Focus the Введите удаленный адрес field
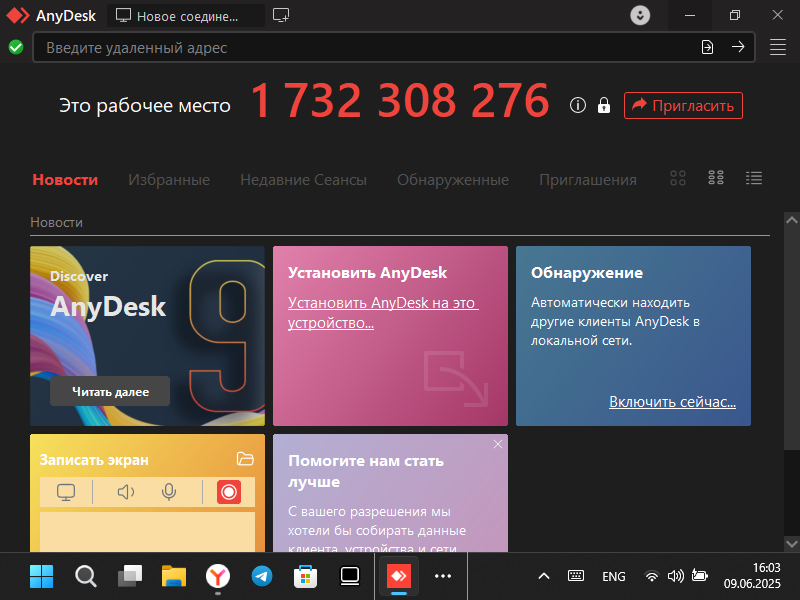The height and width of the screenshot is (600, 800). [x=394, y=47]
